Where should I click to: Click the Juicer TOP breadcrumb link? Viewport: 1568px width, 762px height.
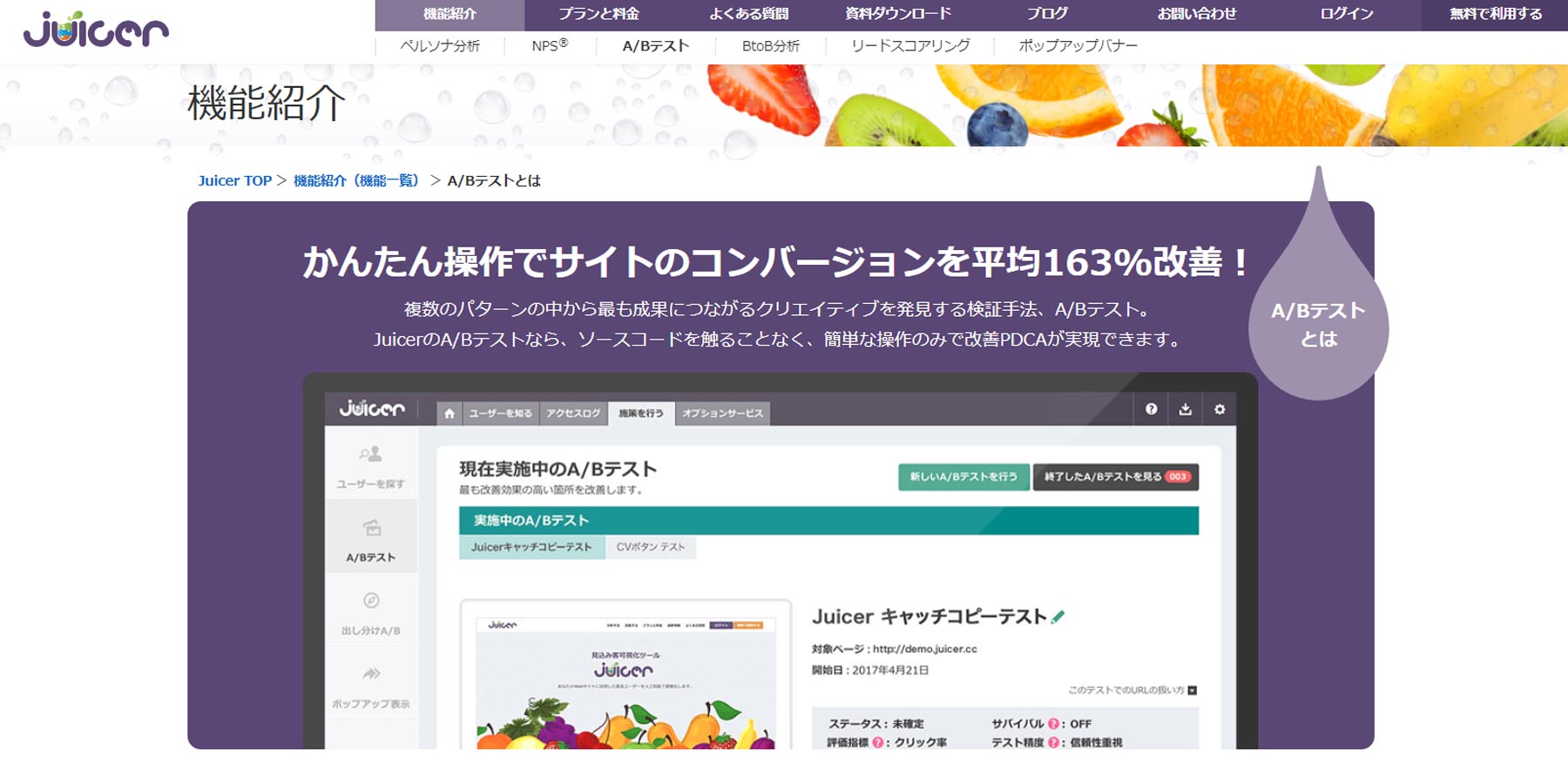235,181
